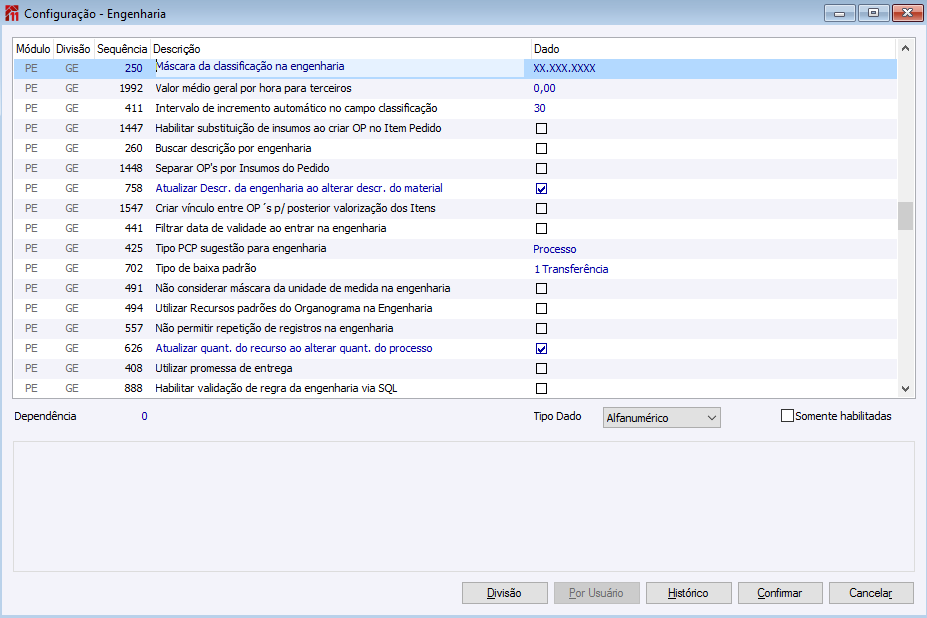Uncheck 'Atualizar Descr. da engenharia' checkbox
The width and height of the screenshot is (927, 618).
click(541, 189)
